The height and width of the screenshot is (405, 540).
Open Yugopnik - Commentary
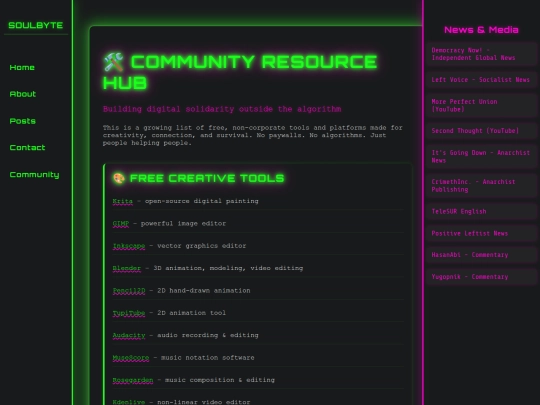click(481, 277)
